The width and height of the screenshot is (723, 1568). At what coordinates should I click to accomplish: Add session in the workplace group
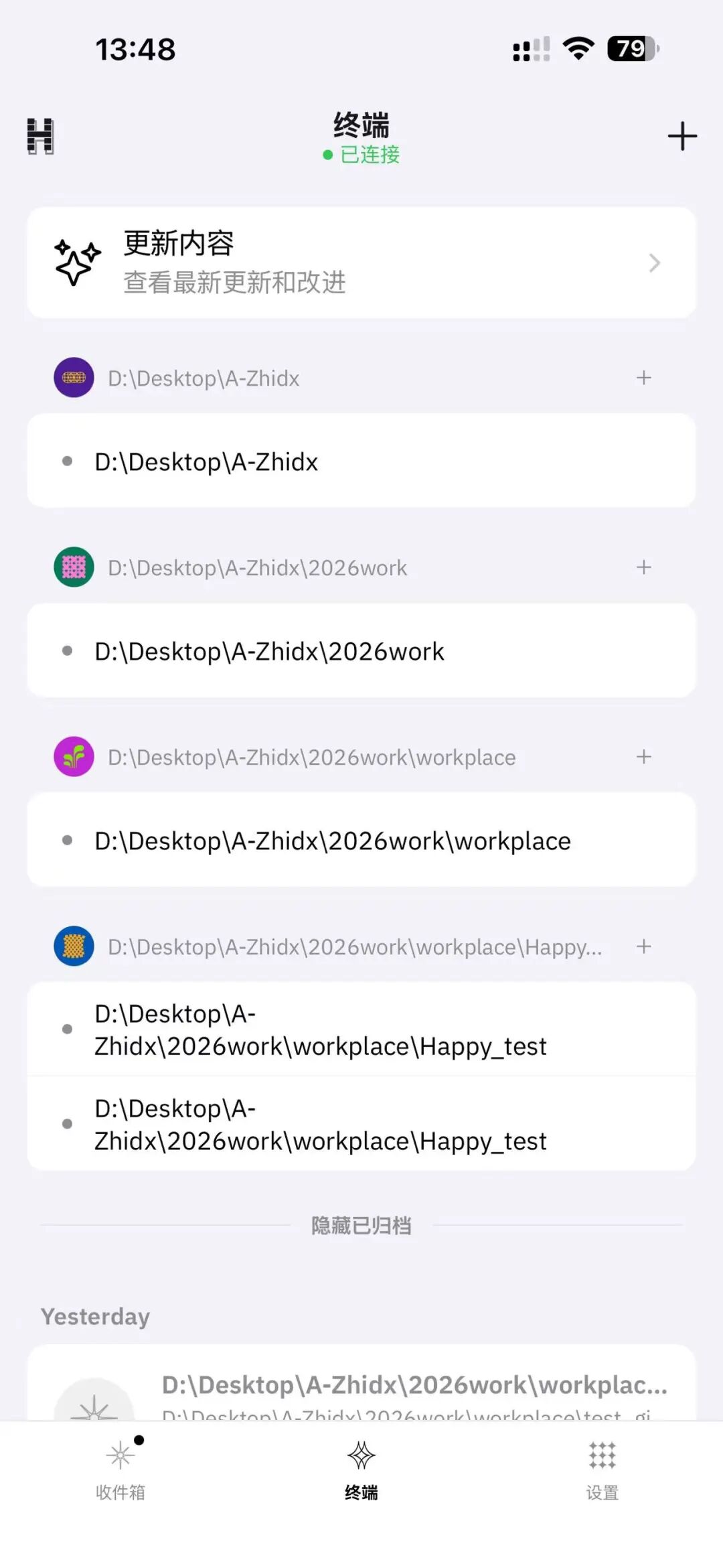pyautogui.click(x=643, y=757)
